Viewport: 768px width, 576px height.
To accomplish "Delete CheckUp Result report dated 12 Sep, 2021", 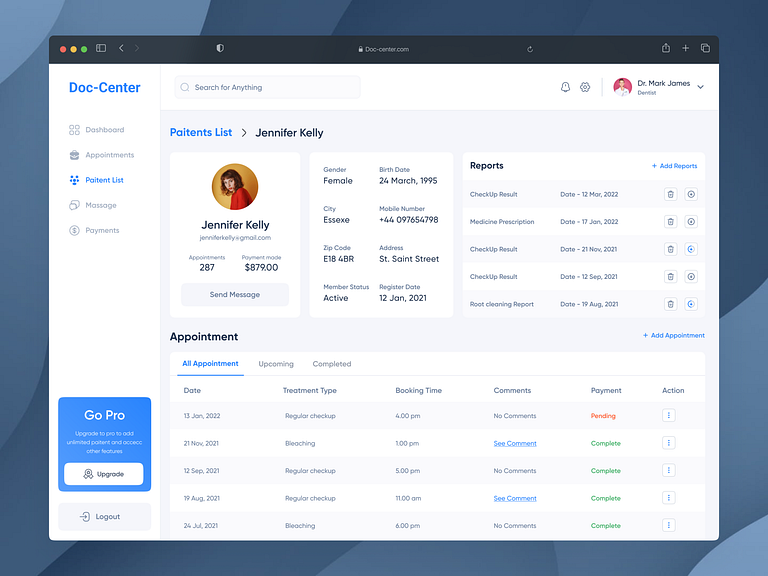I will click(671, 277).
